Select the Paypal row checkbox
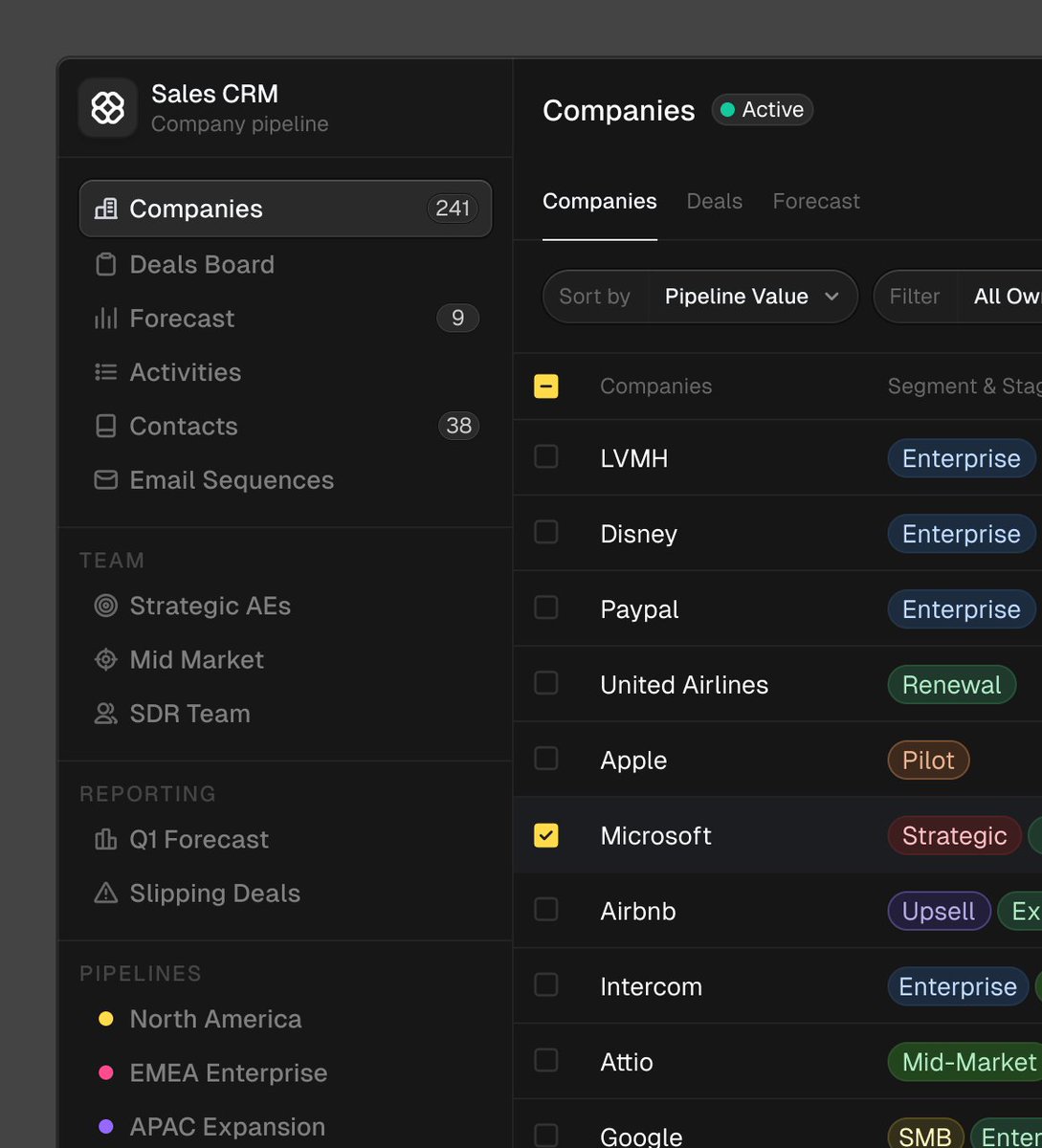The height and width of the screenshot is (1148, 1042). tap(546, 608)
